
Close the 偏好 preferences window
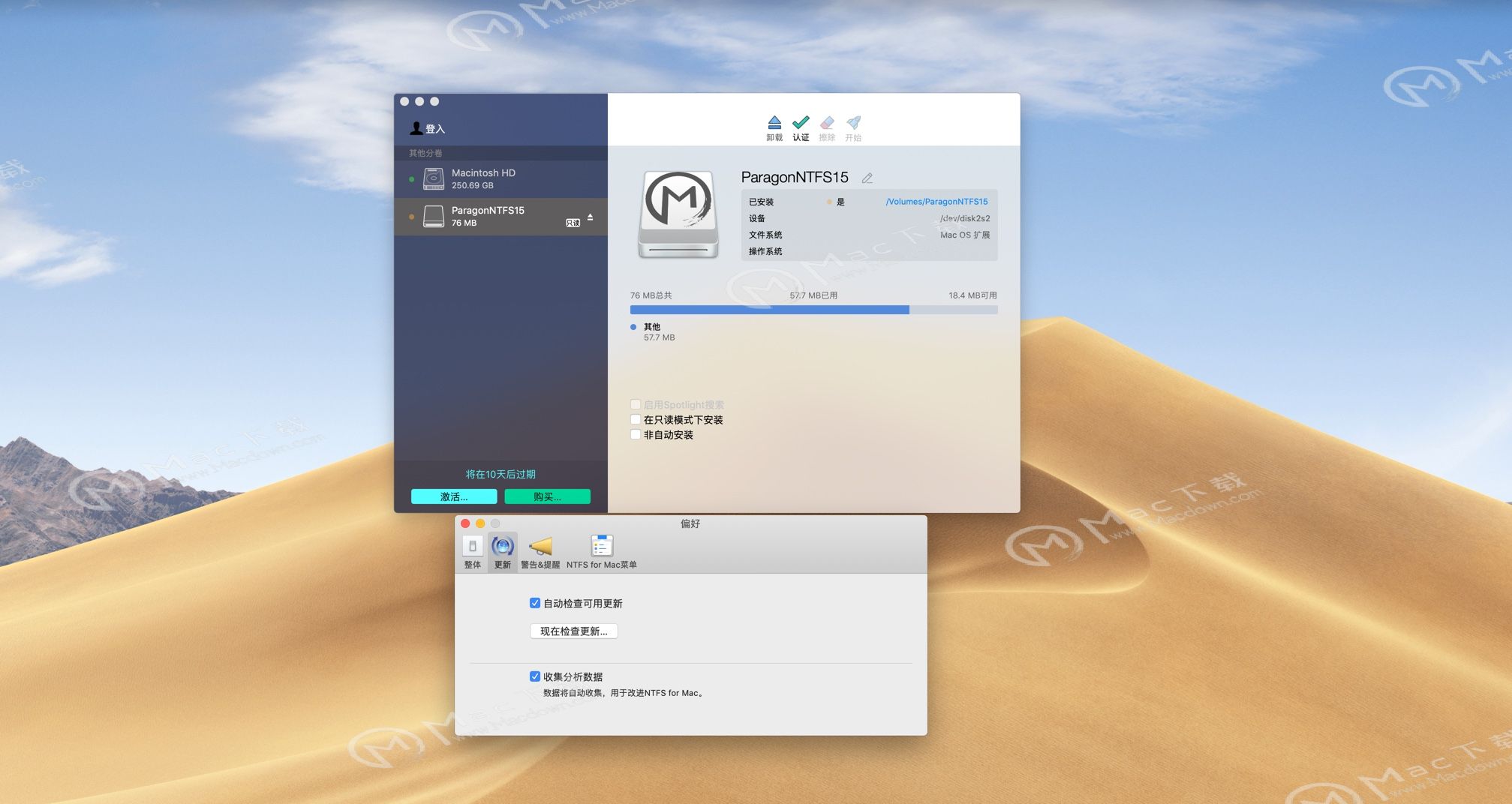(465, 523)
